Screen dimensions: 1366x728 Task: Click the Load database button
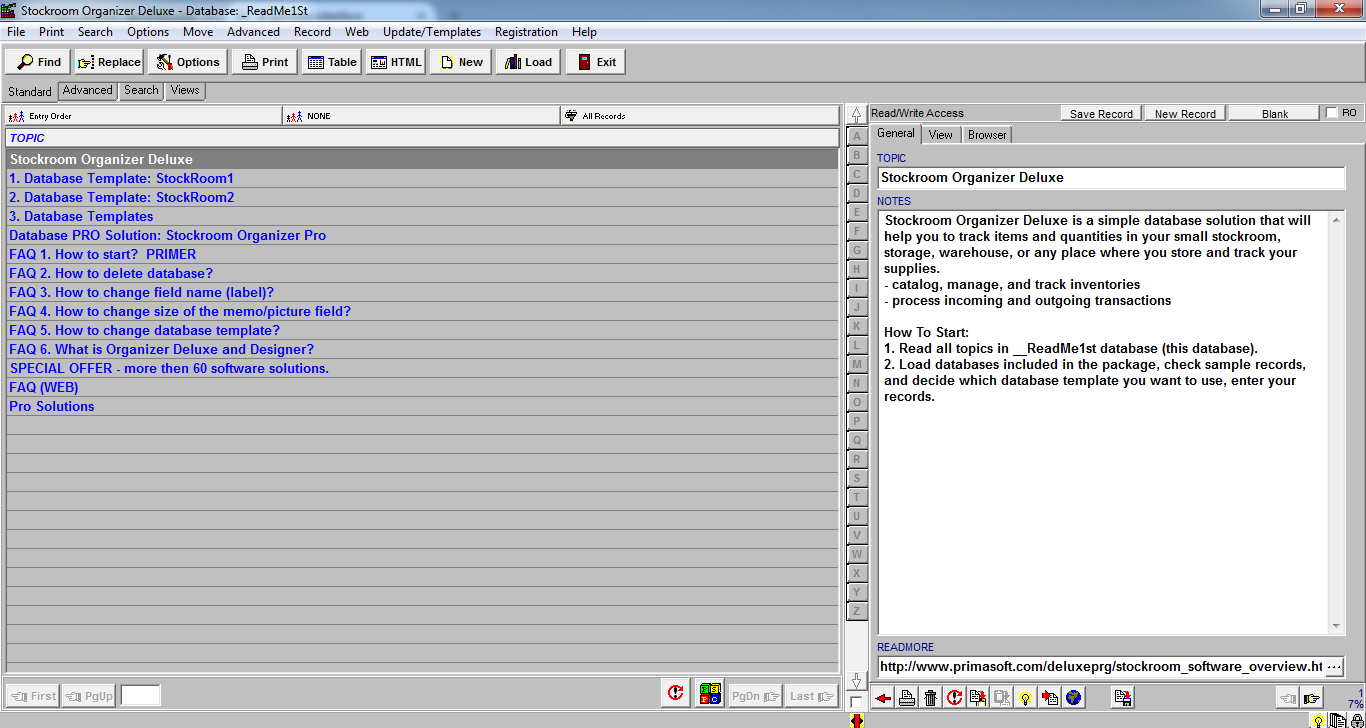click(x=528, y=62)
